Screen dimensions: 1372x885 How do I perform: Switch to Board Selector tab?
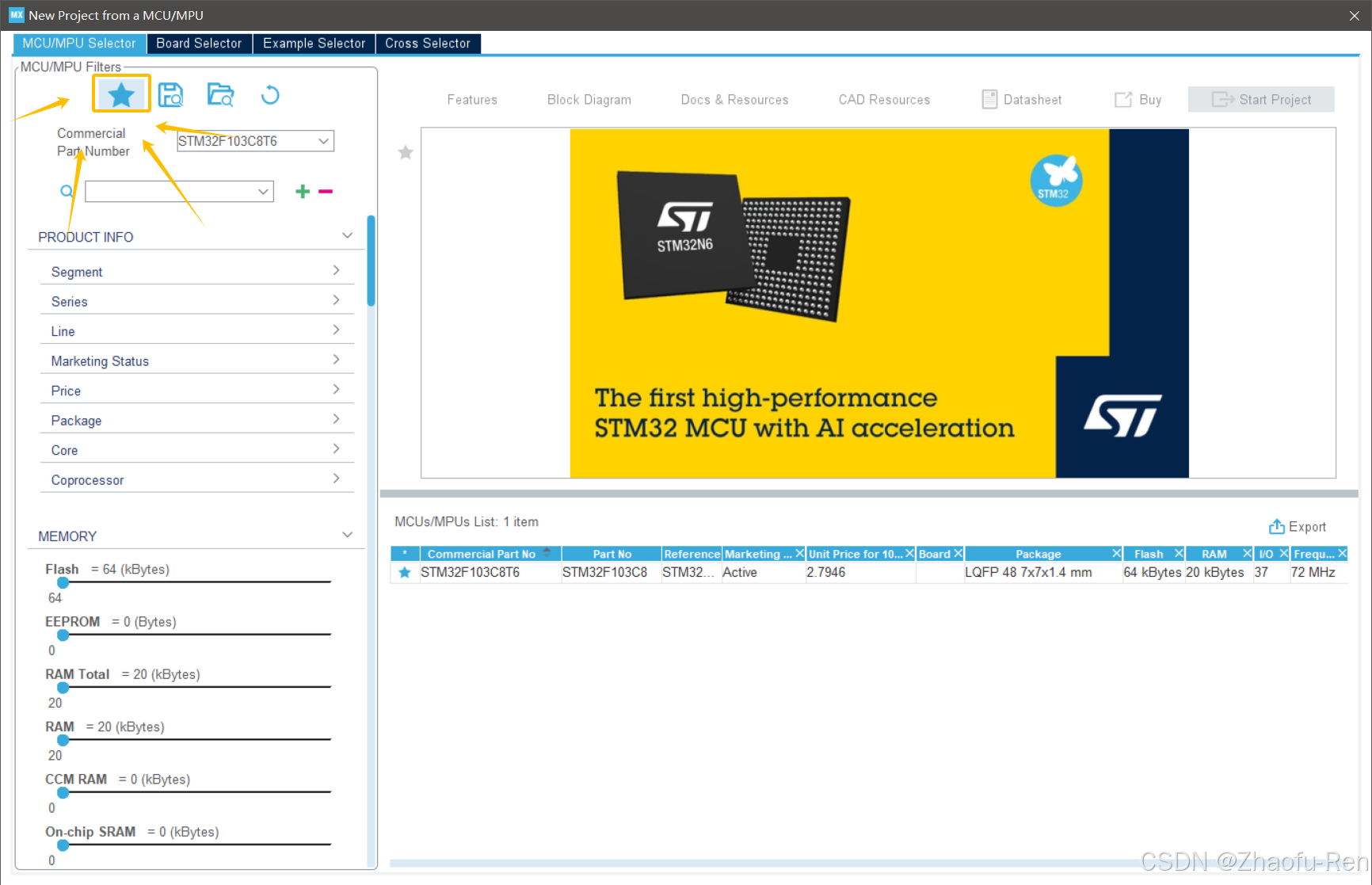[x=199, y=44]
